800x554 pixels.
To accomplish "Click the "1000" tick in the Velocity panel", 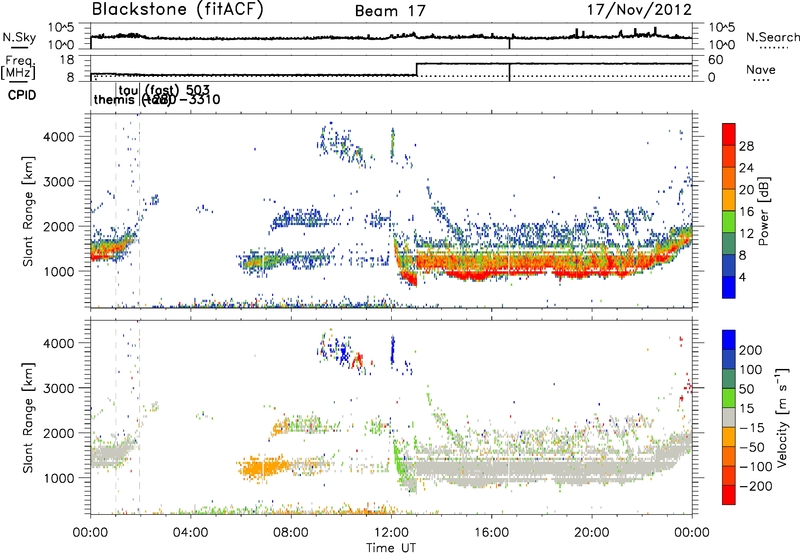I will [58, 478].
